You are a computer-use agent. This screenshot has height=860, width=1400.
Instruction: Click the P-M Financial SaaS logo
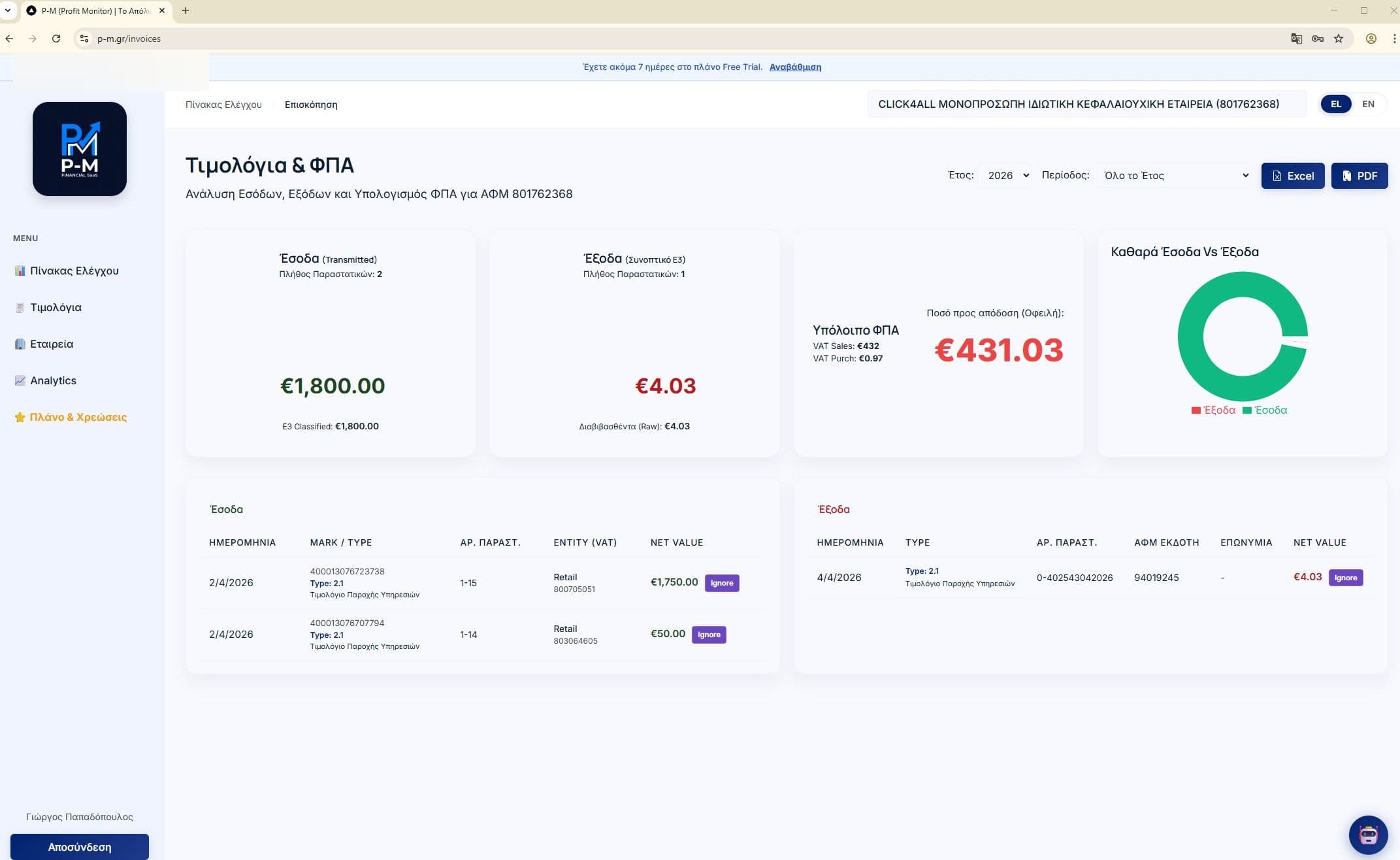tap(80, 149)
